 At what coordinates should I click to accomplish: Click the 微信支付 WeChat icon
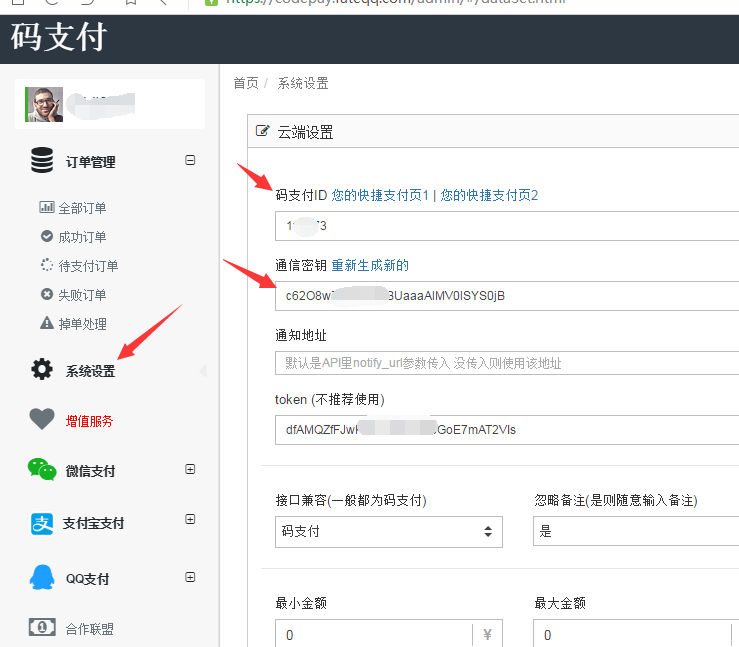pos(42,469)
